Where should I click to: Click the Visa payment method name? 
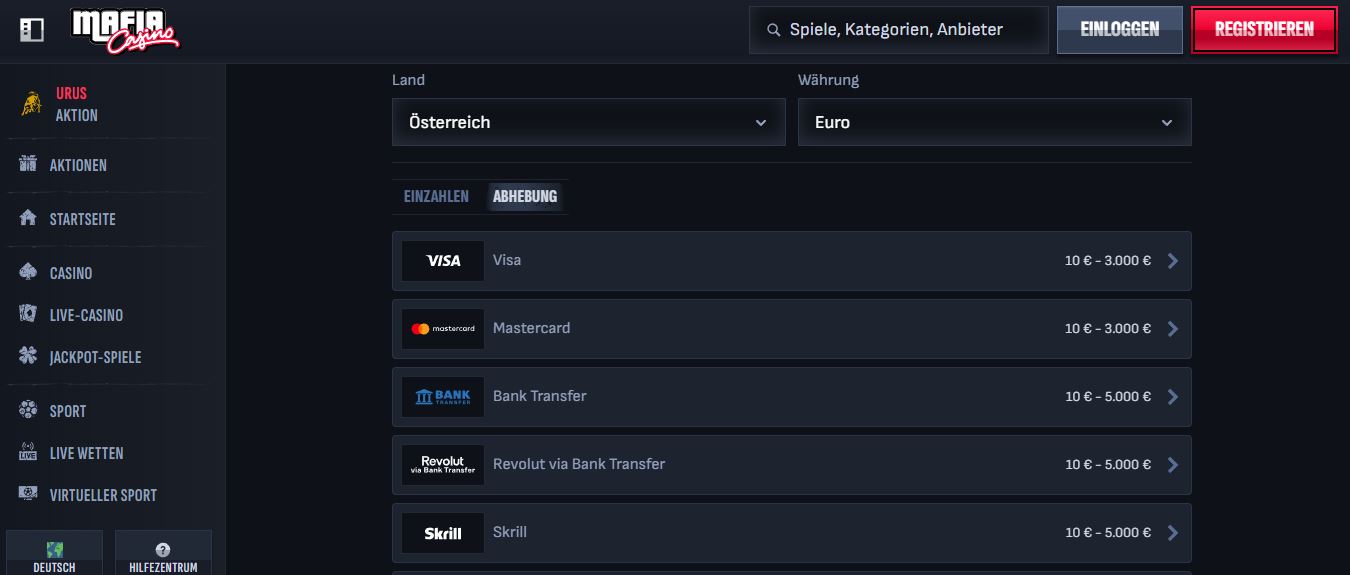coord(507,260)
